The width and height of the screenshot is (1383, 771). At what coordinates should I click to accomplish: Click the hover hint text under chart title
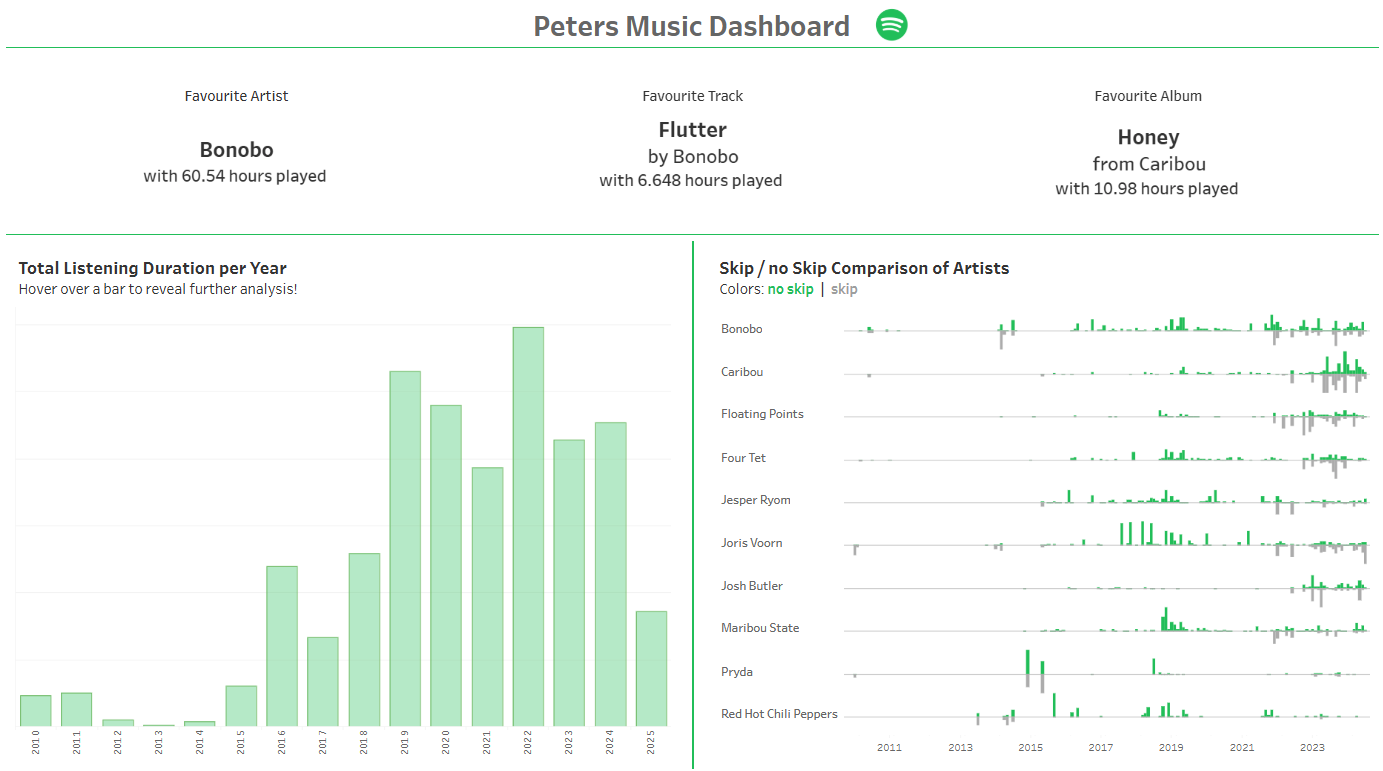pos(158,289)
